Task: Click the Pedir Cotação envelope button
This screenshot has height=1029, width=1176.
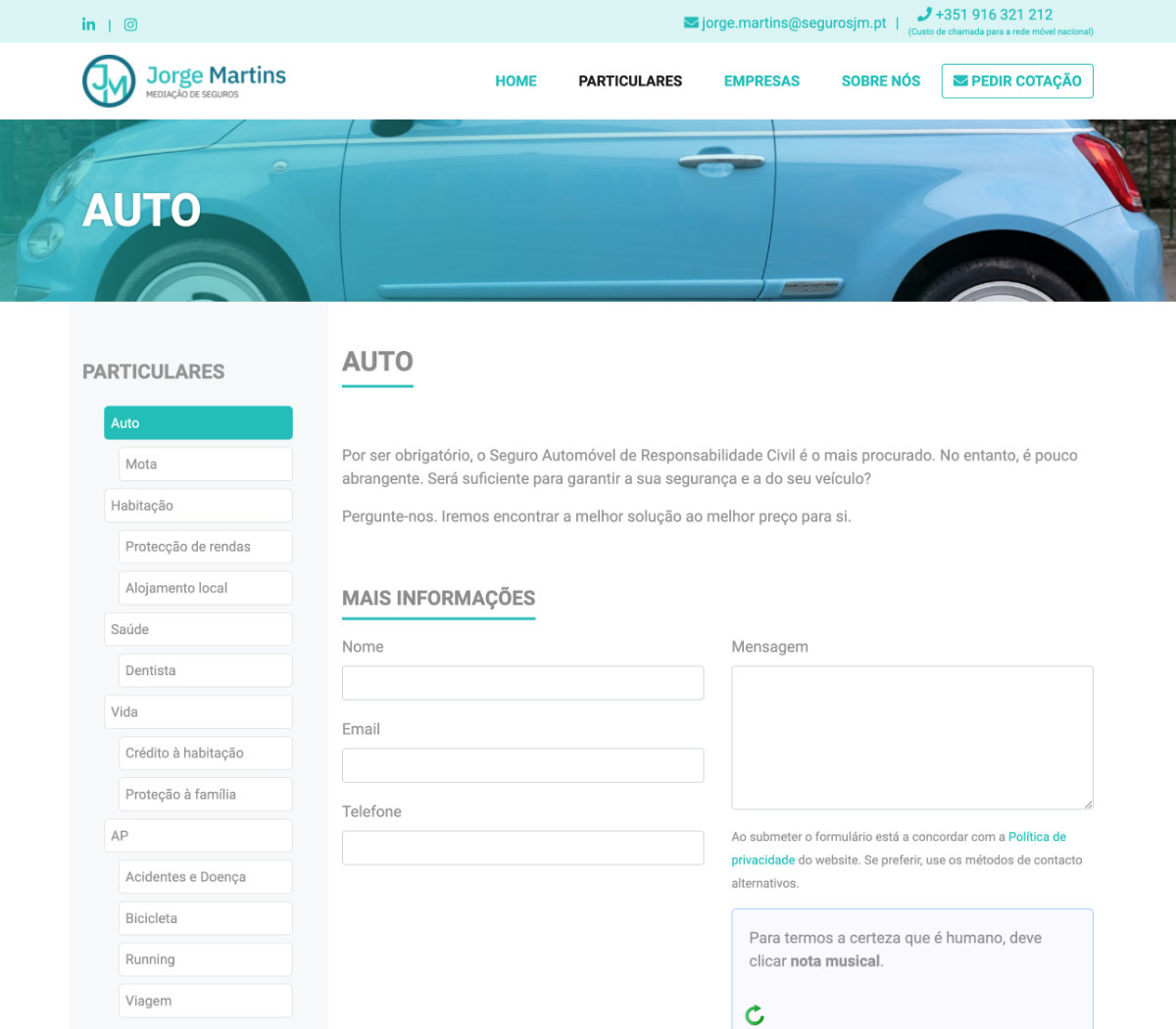Action: point(1017,81)
